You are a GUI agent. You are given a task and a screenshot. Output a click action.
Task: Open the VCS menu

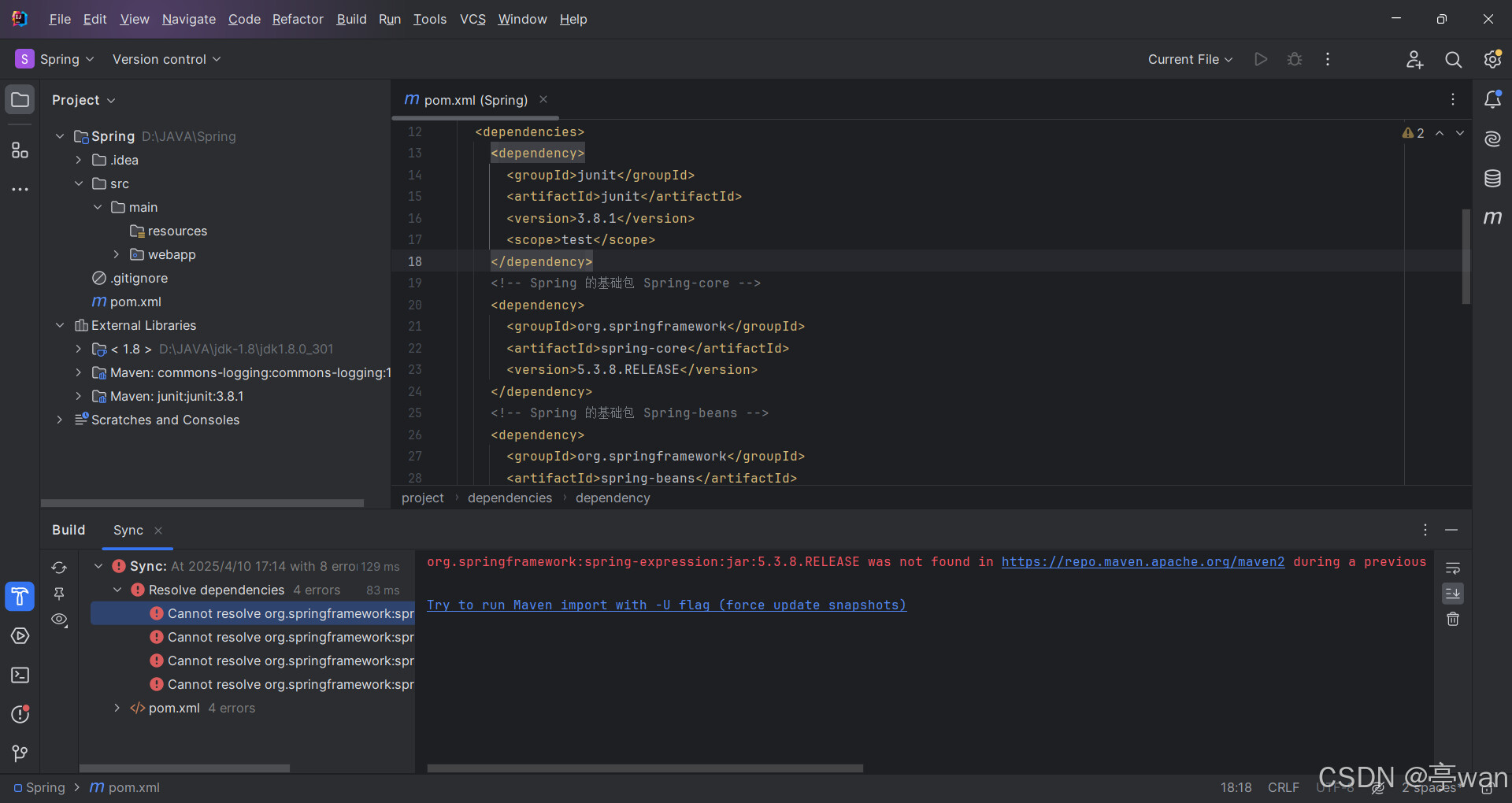point(472,19)
